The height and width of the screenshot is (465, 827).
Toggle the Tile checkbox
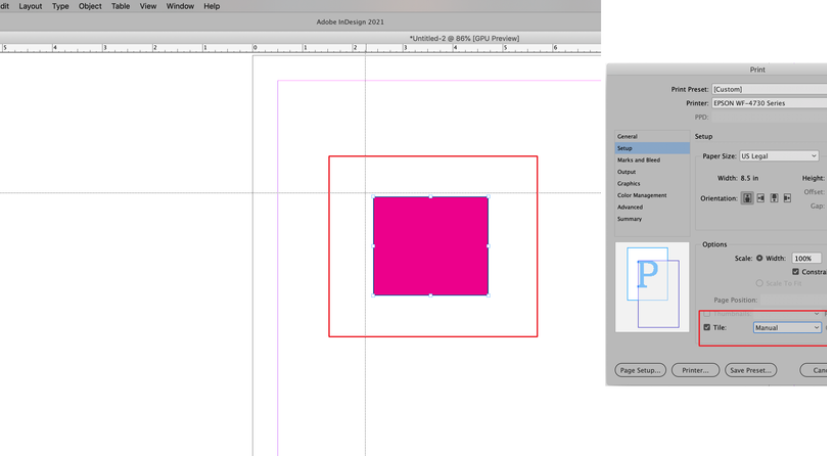point(707,327)
